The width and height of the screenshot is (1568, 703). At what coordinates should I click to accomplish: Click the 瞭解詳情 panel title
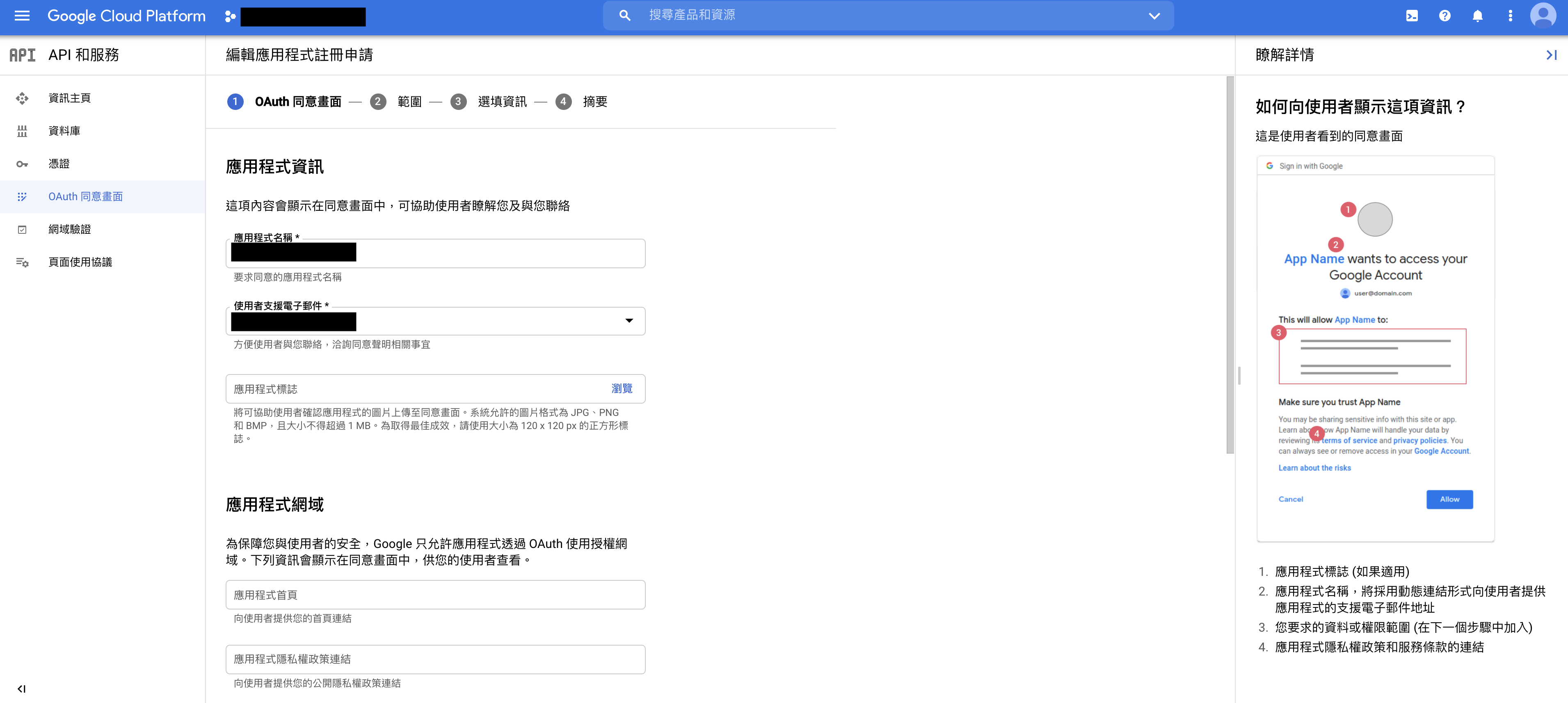pos(1285,55)
